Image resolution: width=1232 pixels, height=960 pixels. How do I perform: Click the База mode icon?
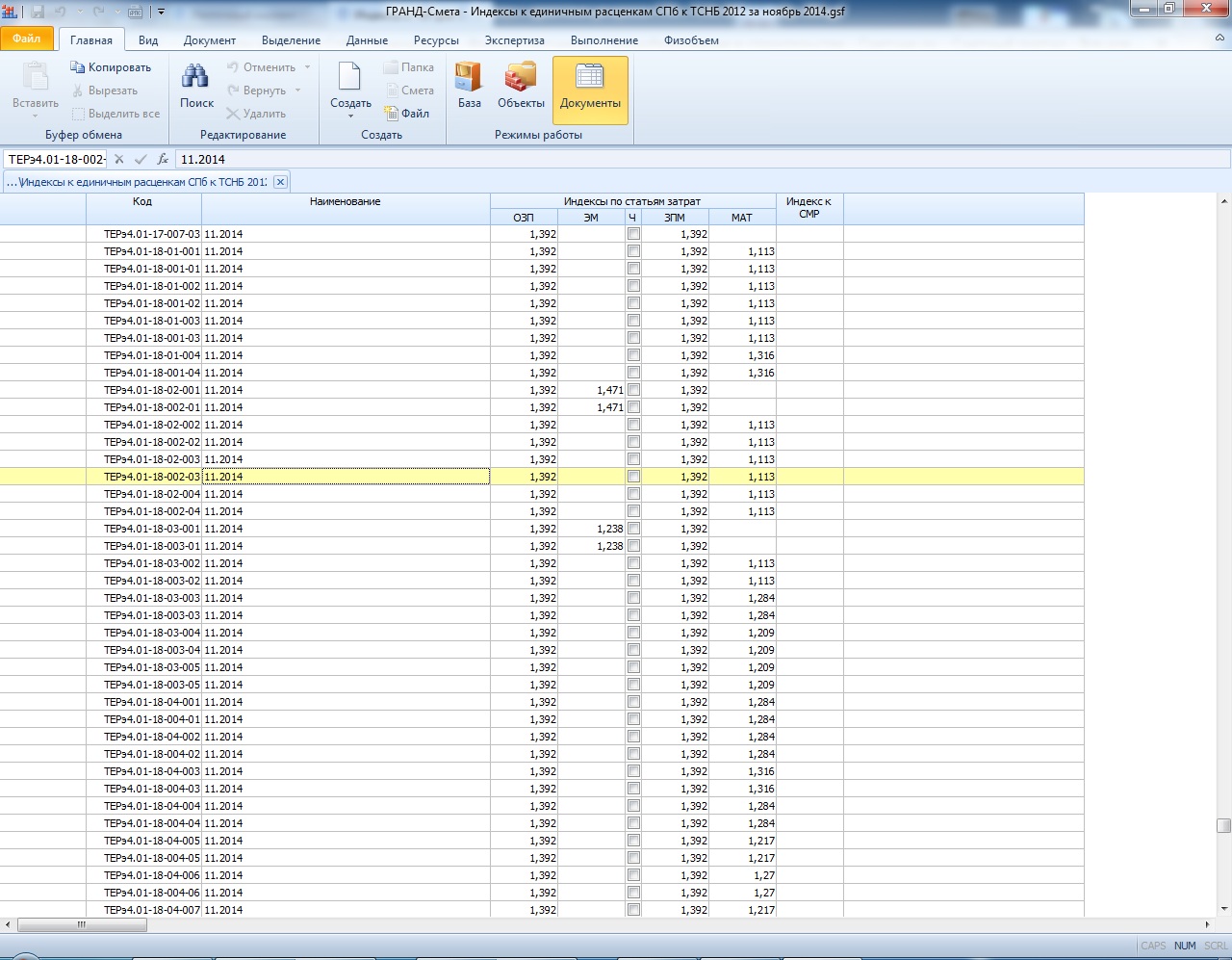(469, 87)
